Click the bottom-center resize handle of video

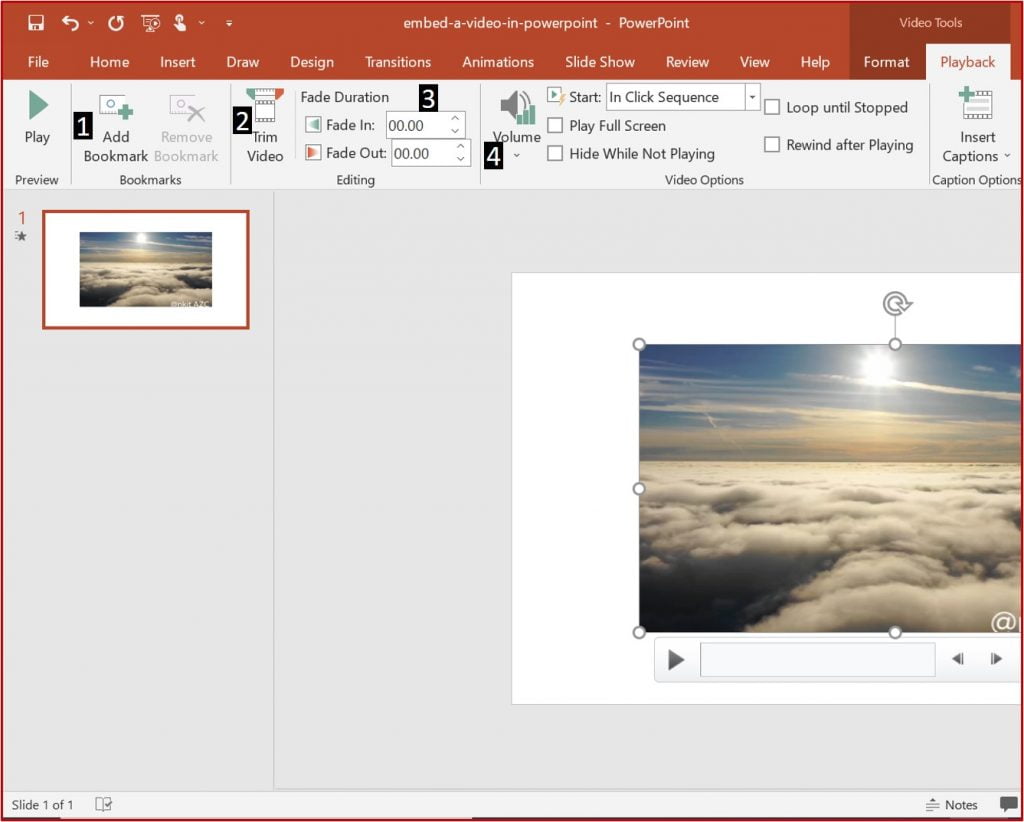click(895, 632)
